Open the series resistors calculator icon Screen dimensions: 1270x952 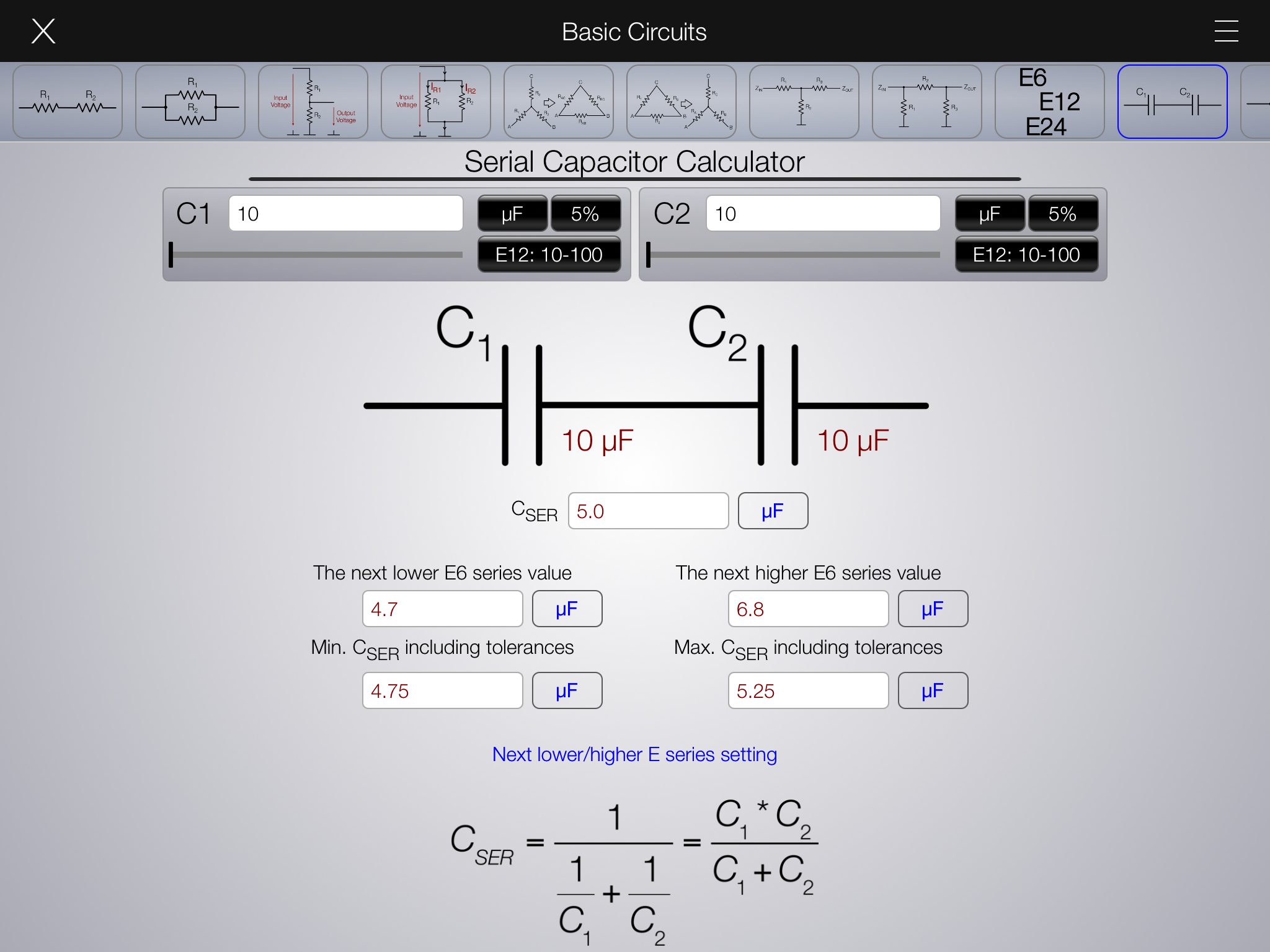[x=67, y=102]
